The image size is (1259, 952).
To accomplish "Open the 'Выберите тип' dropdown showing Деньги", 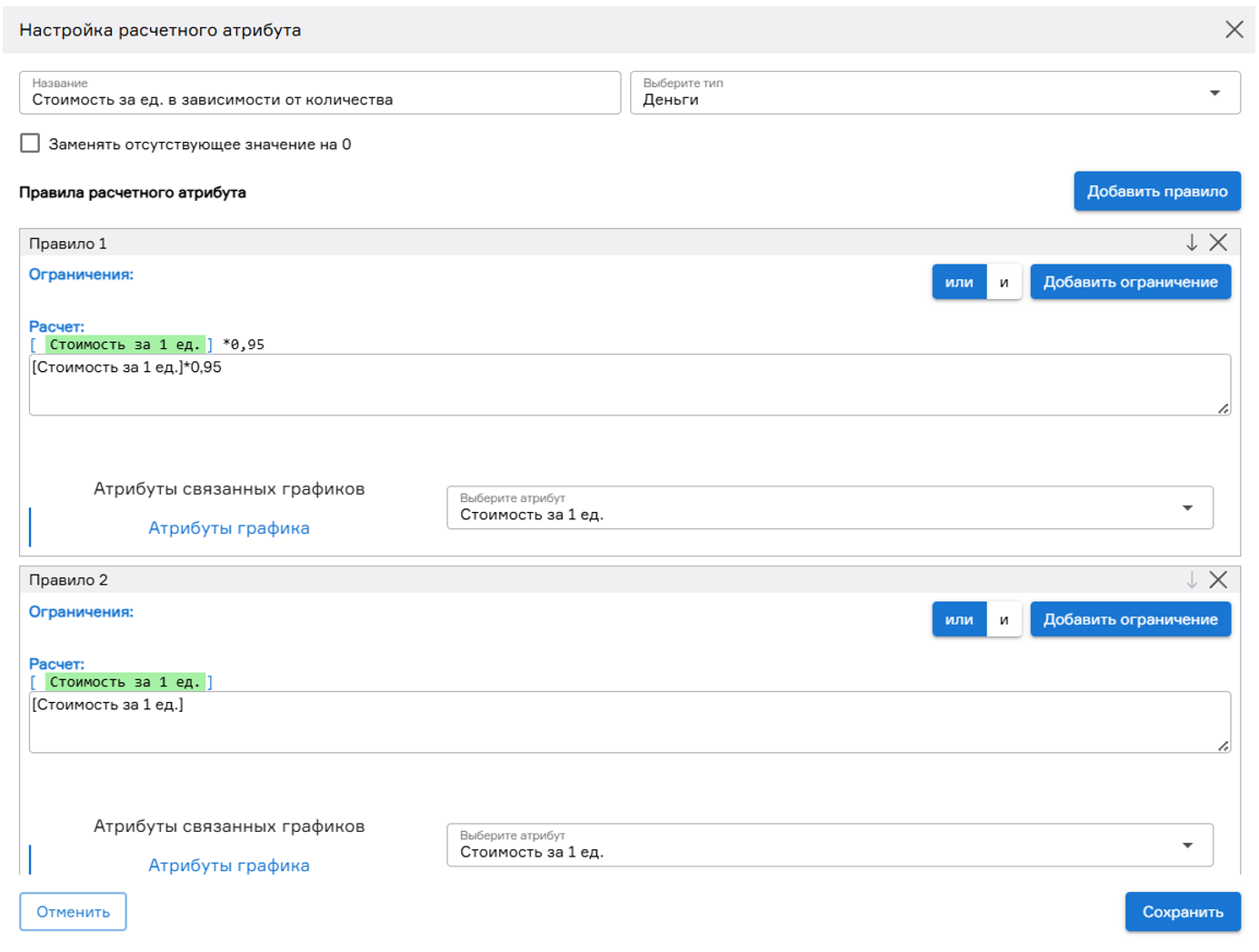I will pyautogui.click(x=934, y=93).
